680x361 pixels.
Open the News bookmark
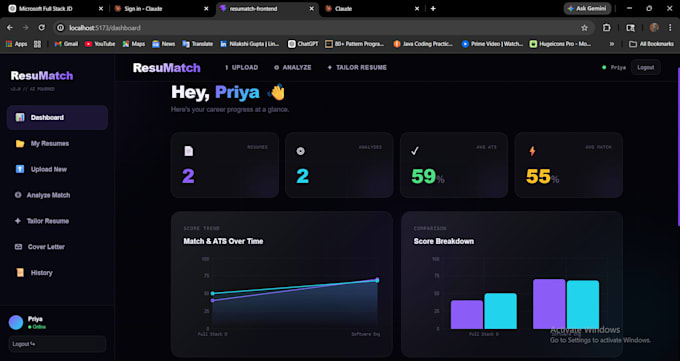[x=163, y=44]
